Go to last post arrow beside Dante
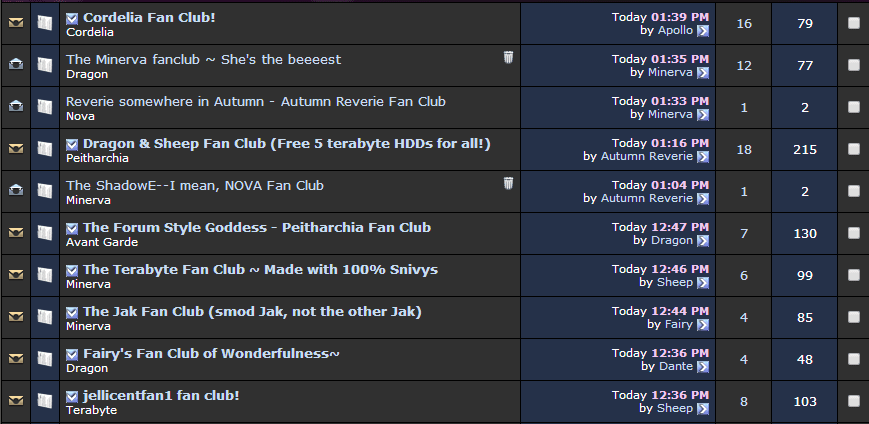The image size is (869, 424). (703, 367)
